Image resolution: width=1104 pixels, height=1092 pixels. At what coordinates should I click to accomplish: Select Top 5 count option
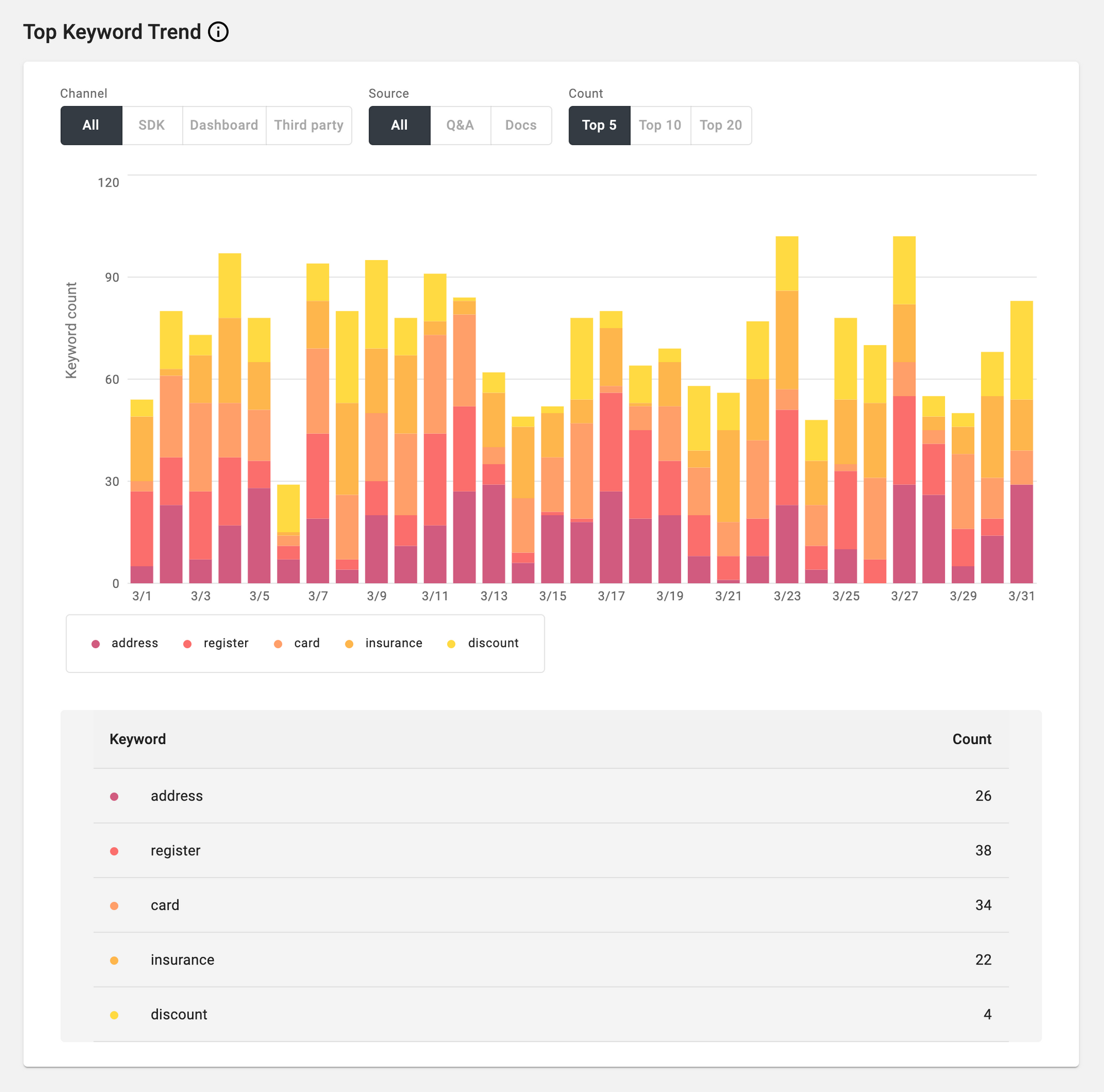click(599, 125)
